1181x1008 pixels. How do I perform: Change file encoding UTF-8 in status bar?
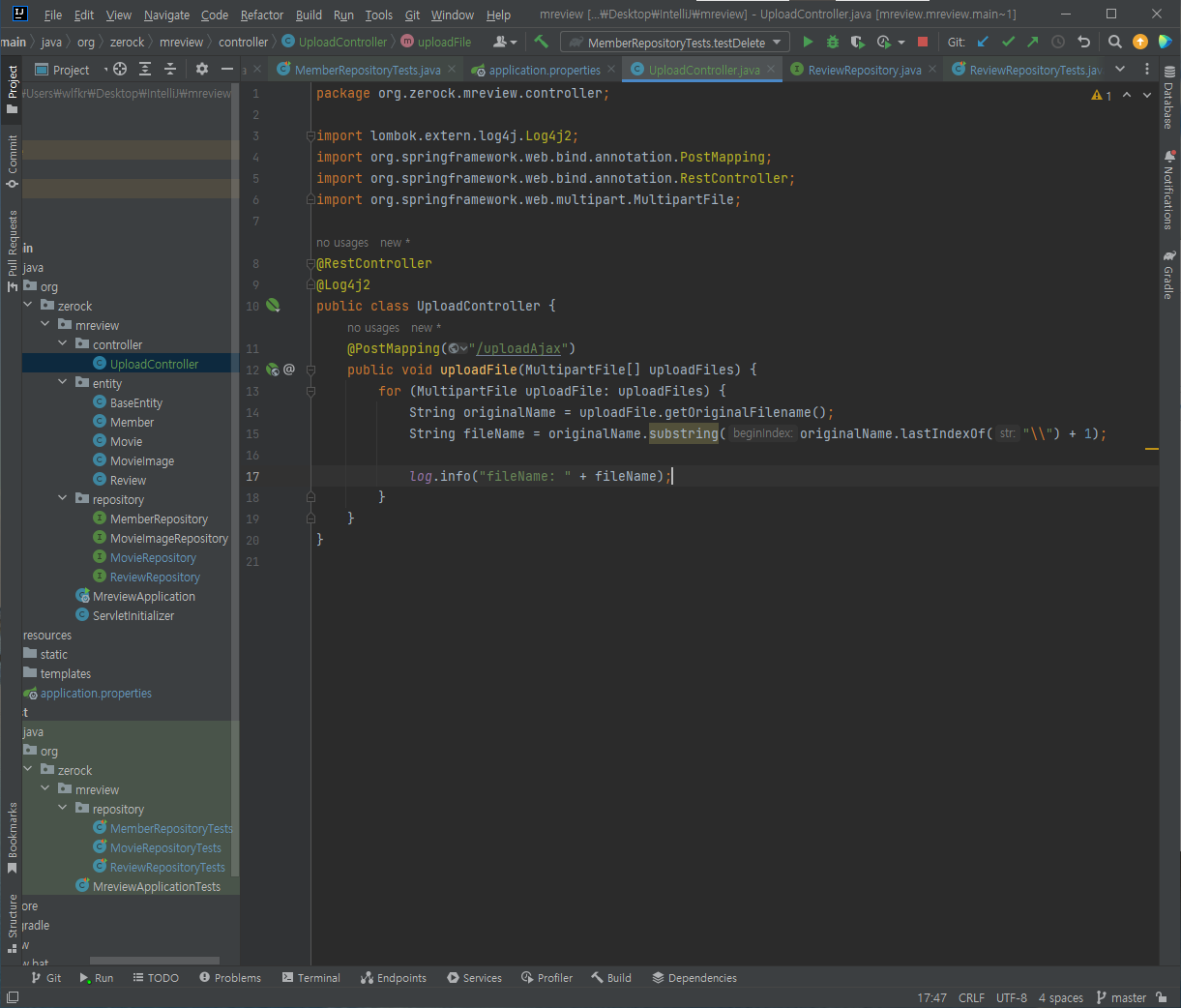pos(1012,997)
